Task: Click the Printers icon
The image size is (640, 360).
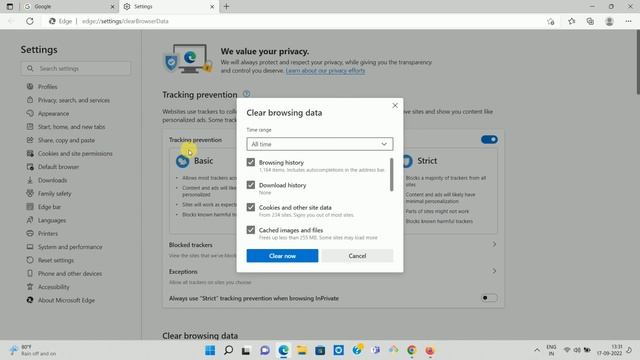Action: click(x=30, y=233)
